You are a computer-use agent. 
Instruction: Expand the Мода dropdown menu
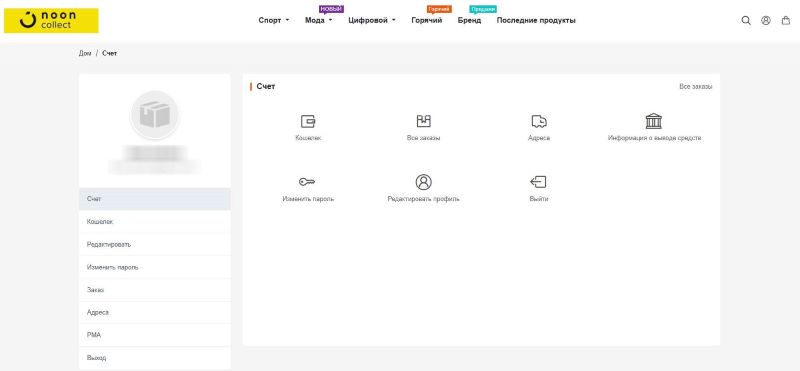click(x=319, y=20)
